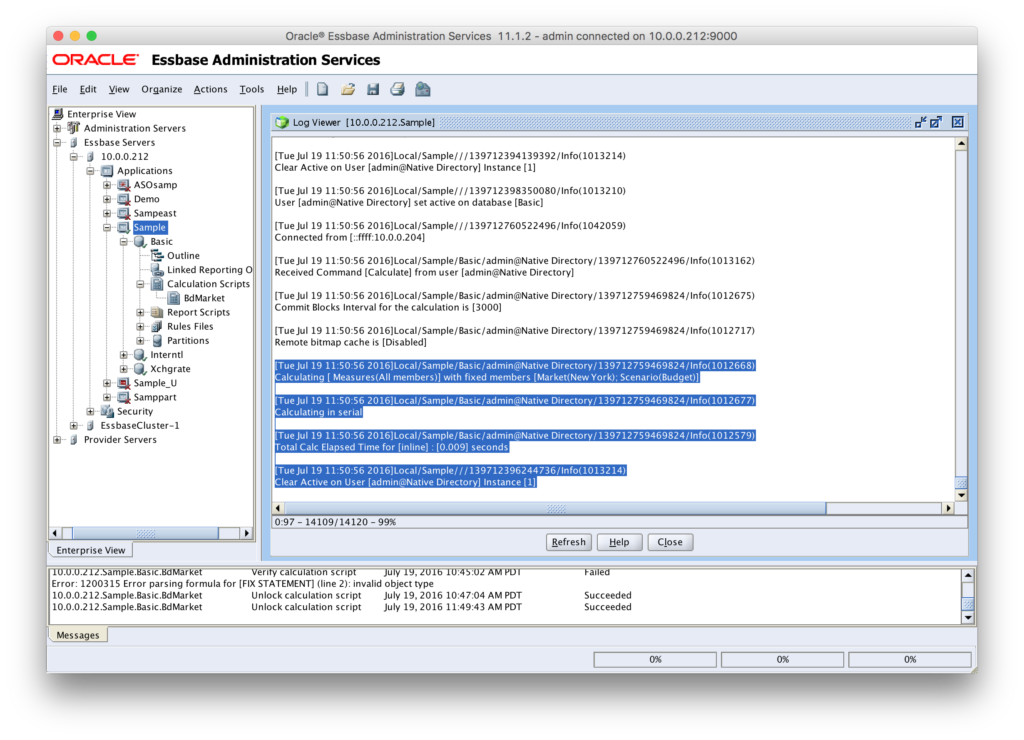The image size is (1024, 740).
Task: Click the last toolbar icon after Print
Action: click(423, 89)
